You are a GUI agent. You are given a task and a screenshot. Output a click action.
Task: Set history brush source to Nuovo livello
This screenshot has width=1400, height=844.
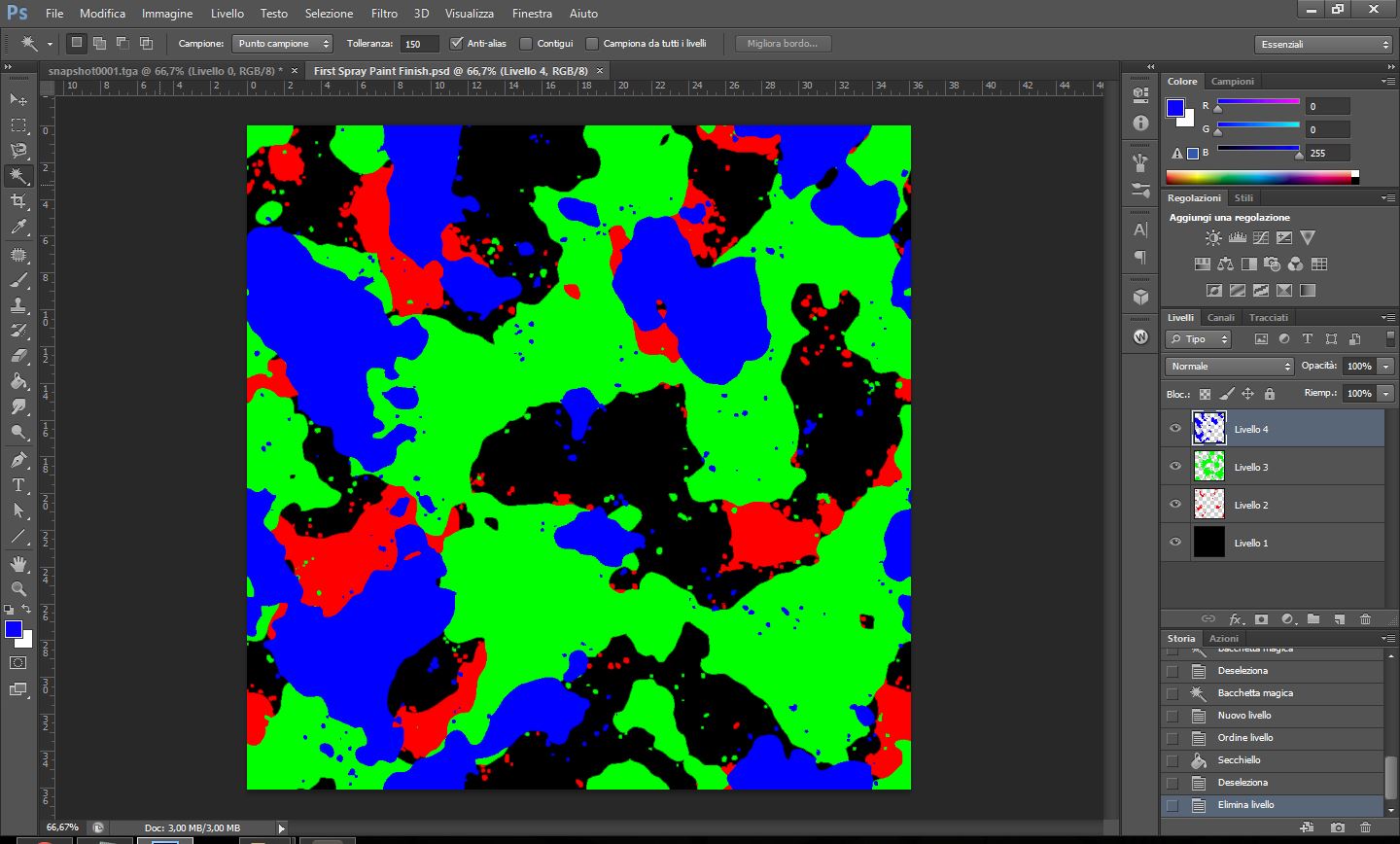point(1172,716)
